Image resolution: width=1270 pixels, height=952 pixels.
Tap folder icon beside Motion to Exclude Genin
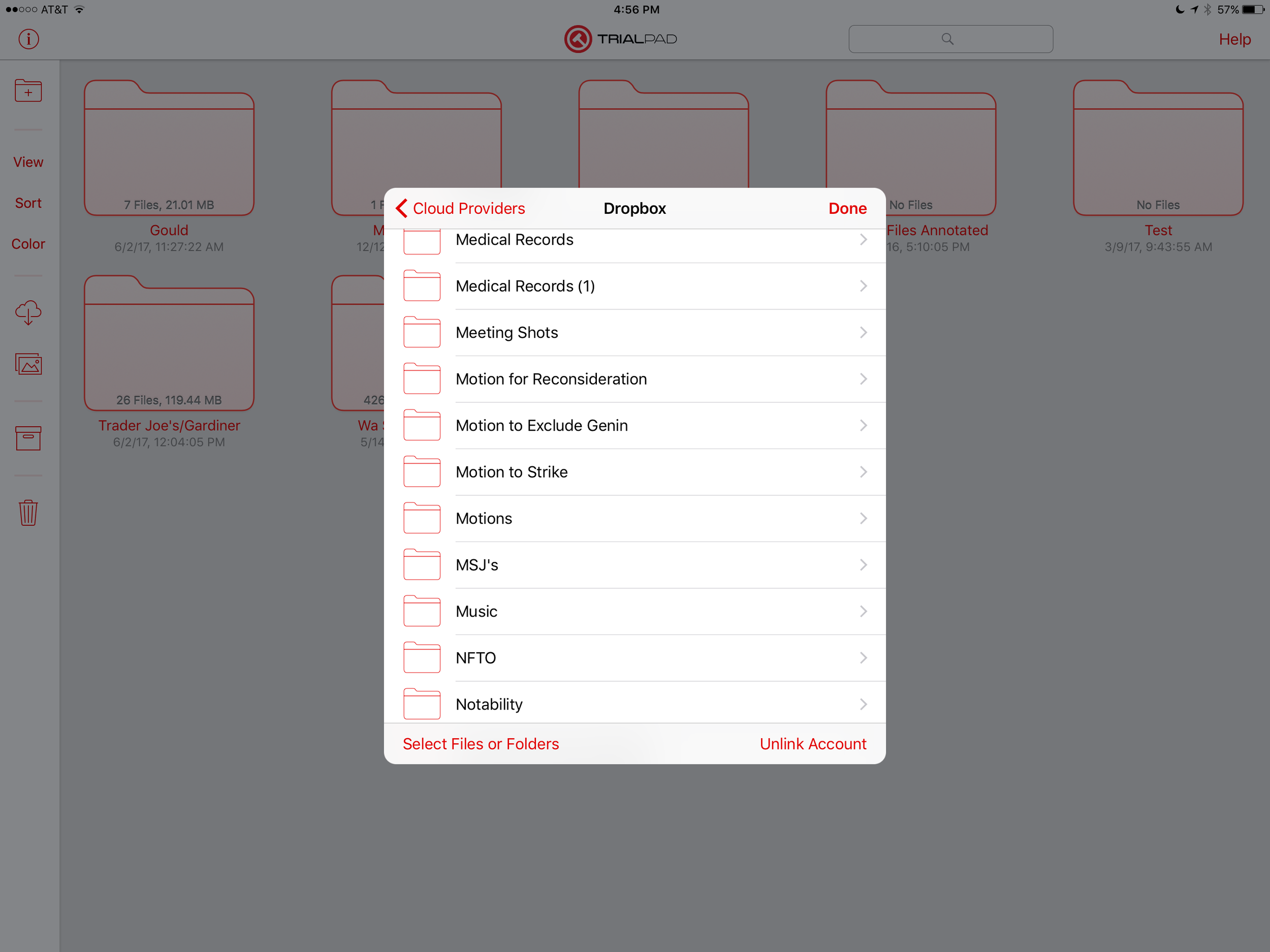pos(422,425)
